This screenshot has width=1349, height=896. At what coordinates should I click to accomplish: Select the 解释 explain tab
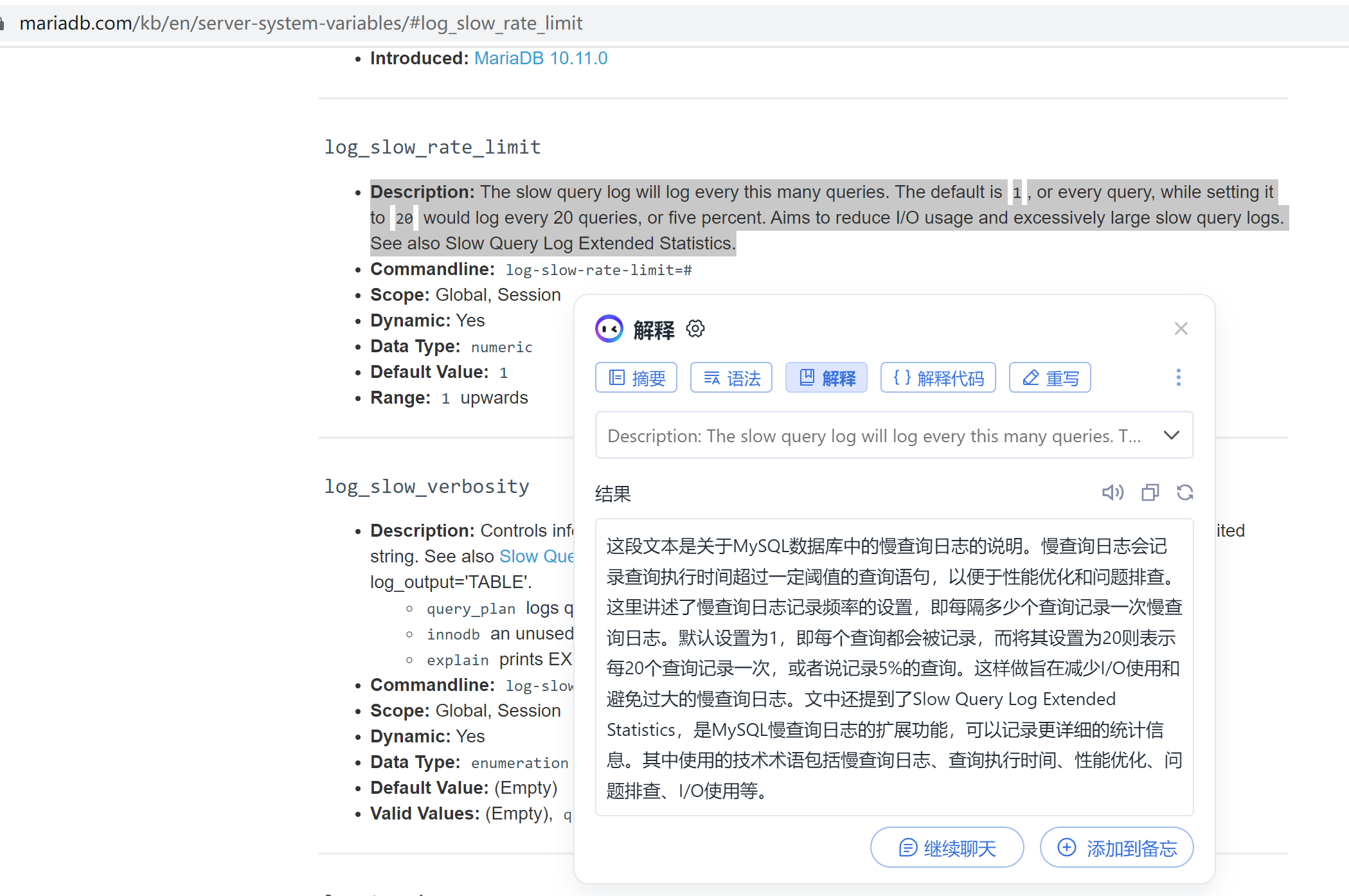tap(826, 378)
